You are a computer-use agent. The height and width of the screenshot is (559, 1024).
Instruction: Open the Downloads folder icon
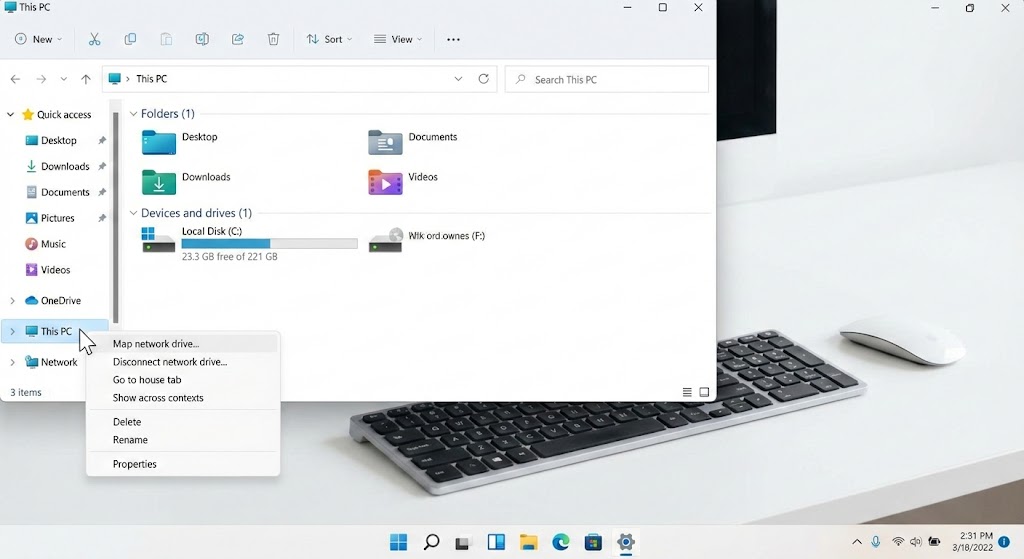coord(159,182)
